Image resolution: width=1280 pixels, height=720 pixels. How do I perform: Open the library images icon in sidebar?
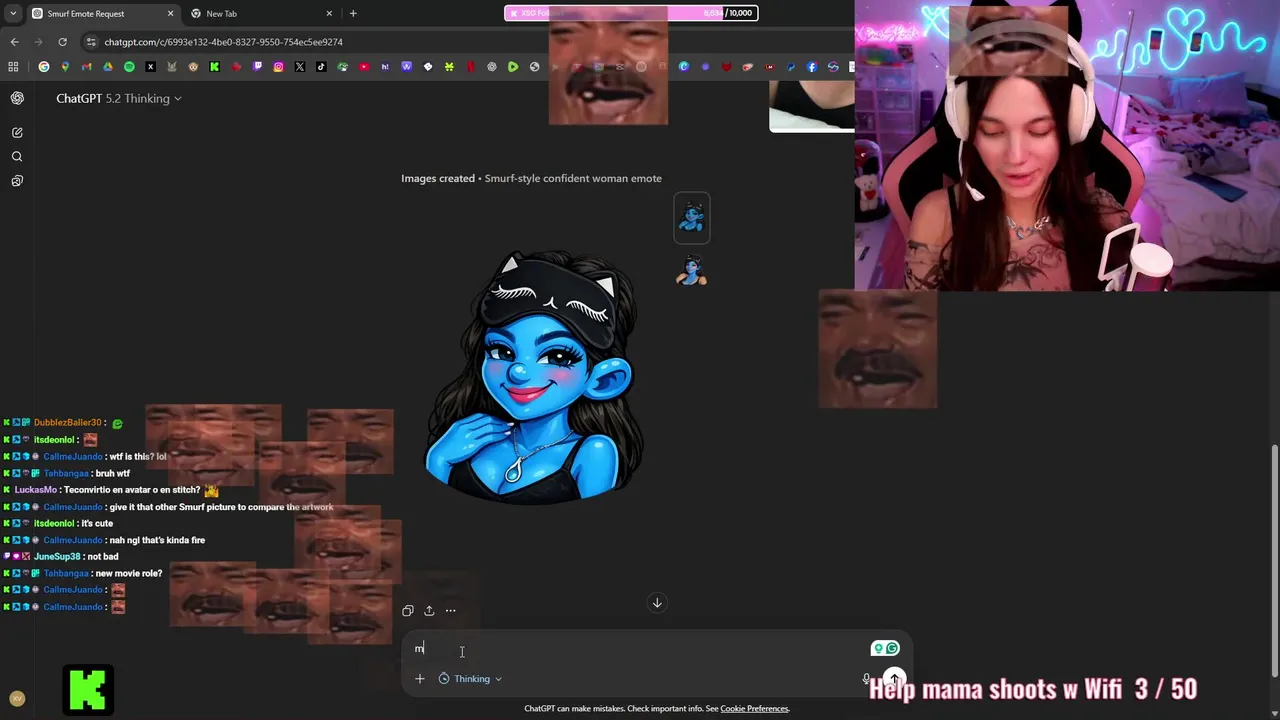17,181
